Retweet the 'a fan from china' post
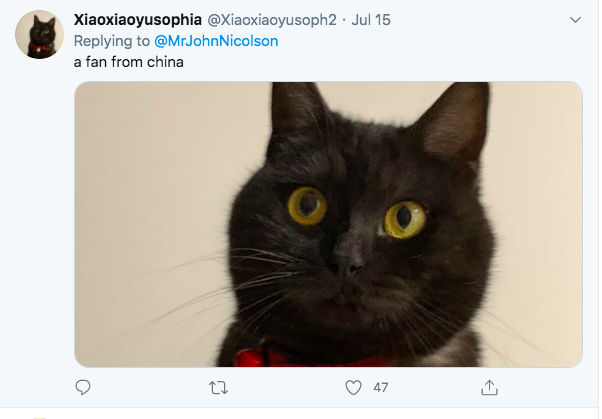The height and width of the screenshot is (419, 602). coord(218,388)
